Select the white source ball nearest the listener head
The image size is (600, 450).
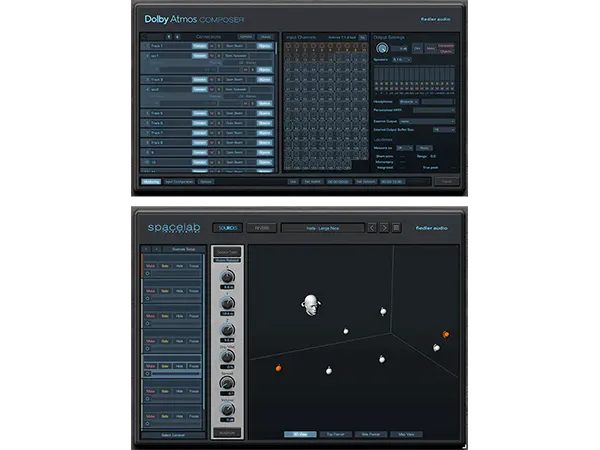pos(346,331)
